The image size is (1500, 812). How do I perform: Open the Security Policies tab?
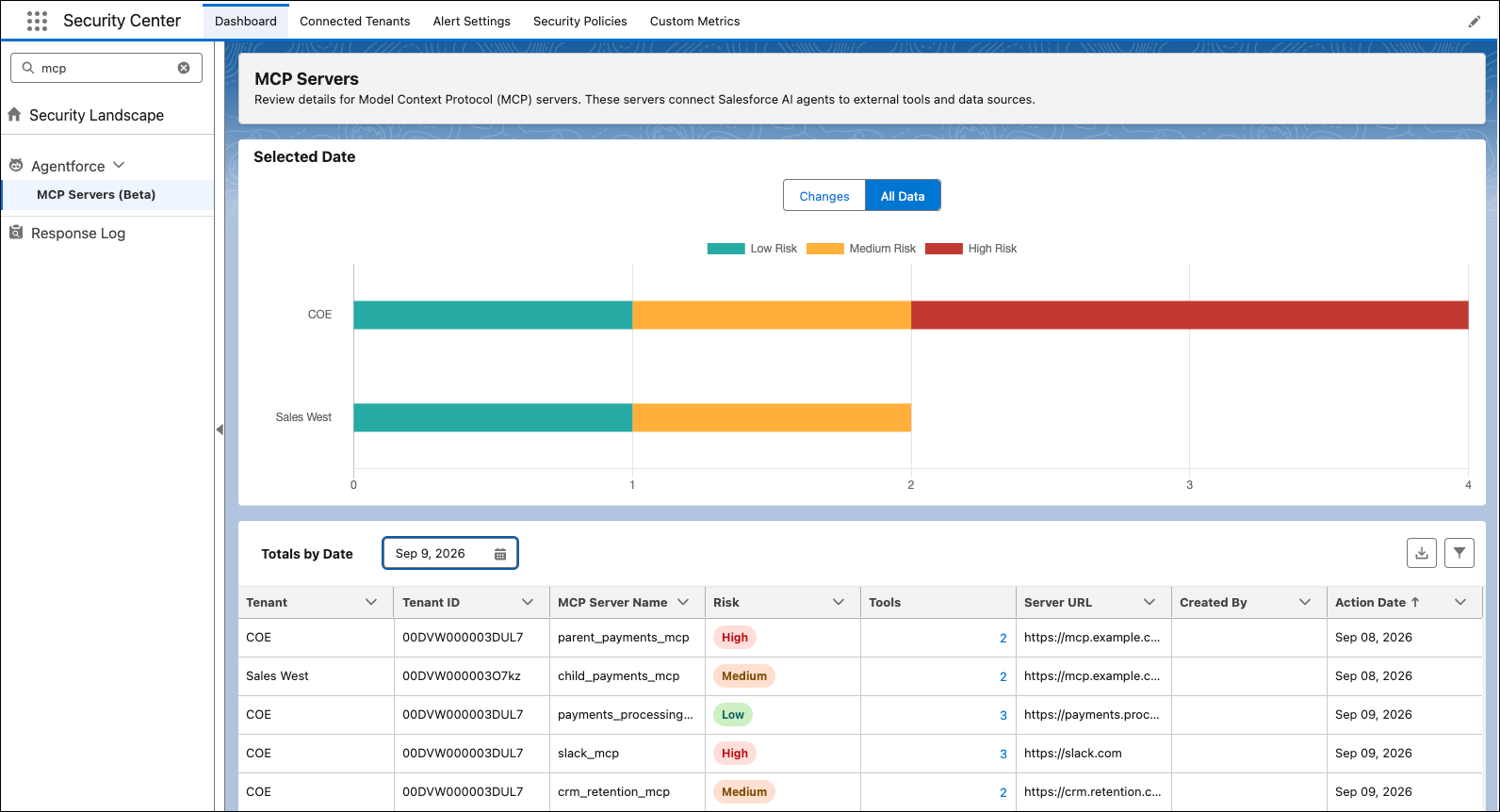[580, 21]
